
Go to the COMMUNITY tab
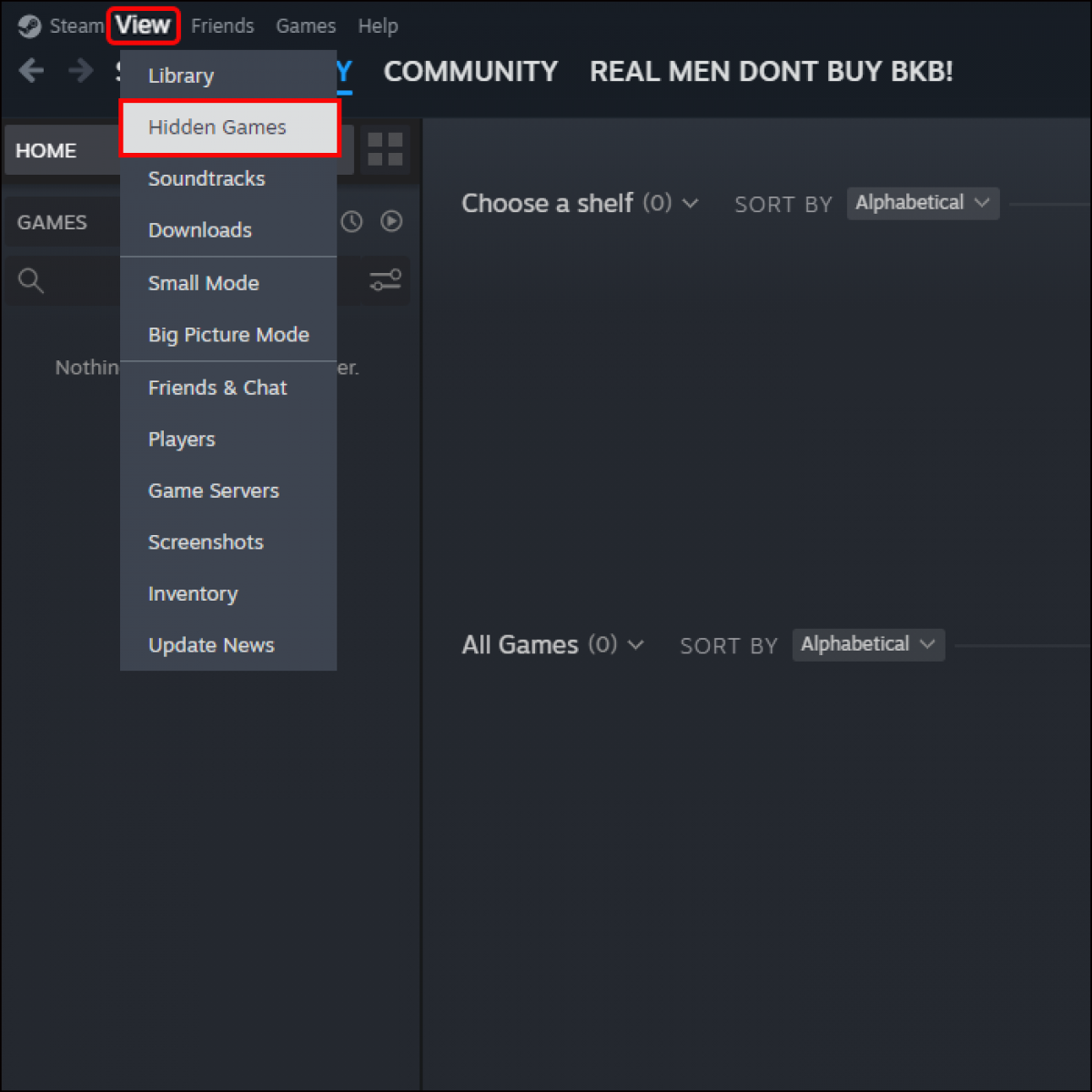pyautogui.click(x=470, y=72)
